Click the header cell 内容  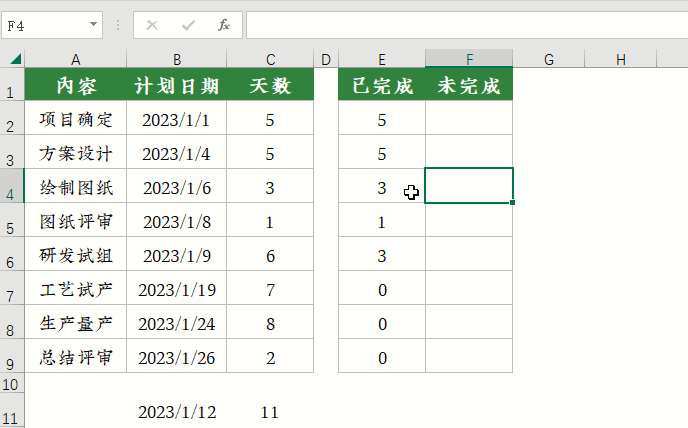point(75,84)
